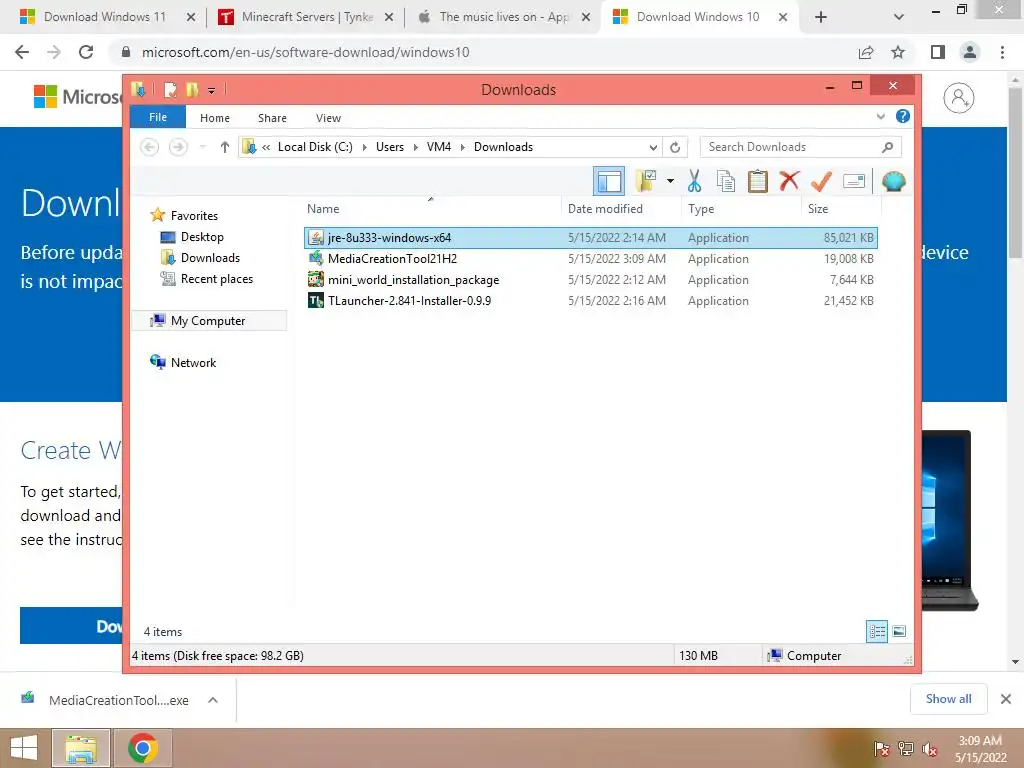This screenshot has height=768, width=1024.
Task: Click the Chrome address bar URL
Action: pyautogui.click(x=306, y=52)
